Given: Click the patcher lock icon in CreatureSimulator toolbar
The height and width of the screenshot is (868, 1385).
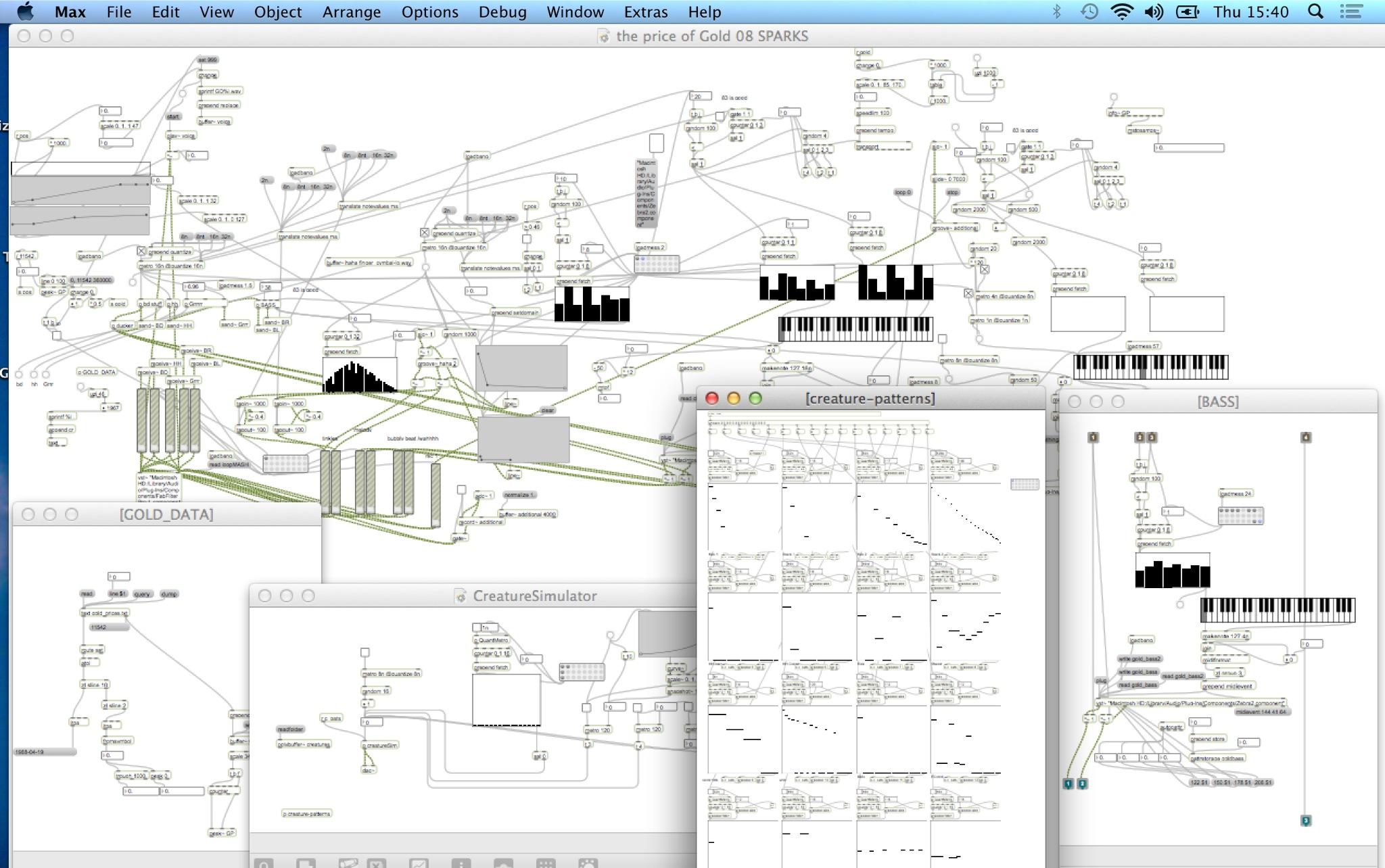Looking at the screenshot, I should [x=264, y=864].
